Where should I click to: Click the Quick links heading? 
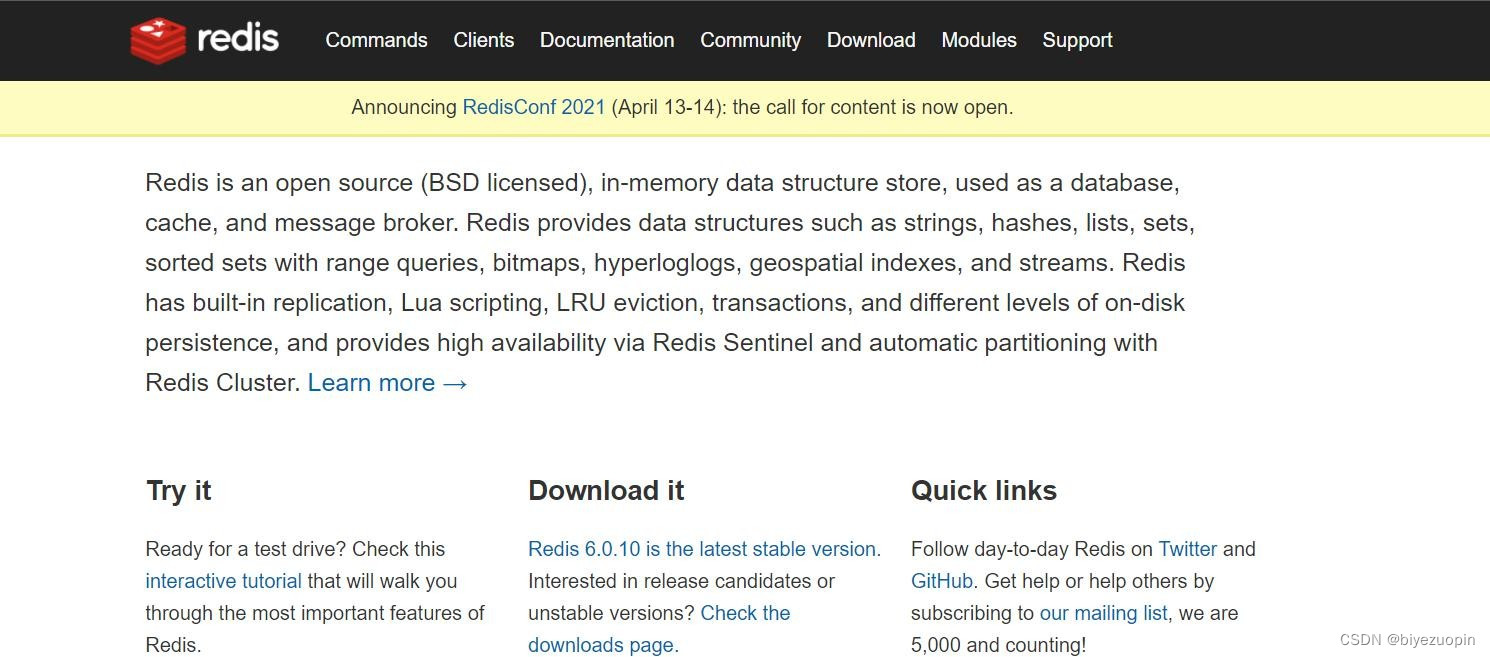984,490
